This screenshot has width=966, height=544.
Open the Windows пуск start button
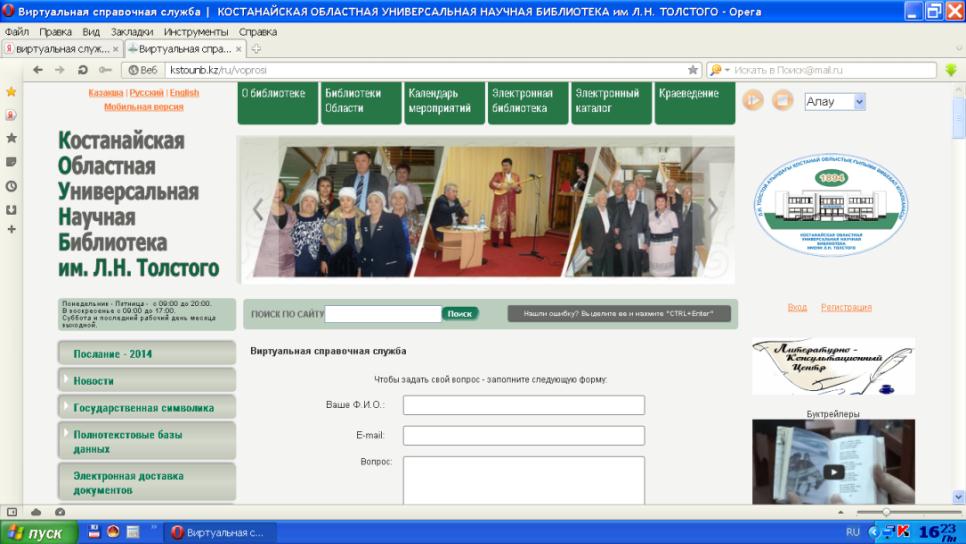[38, 532]
